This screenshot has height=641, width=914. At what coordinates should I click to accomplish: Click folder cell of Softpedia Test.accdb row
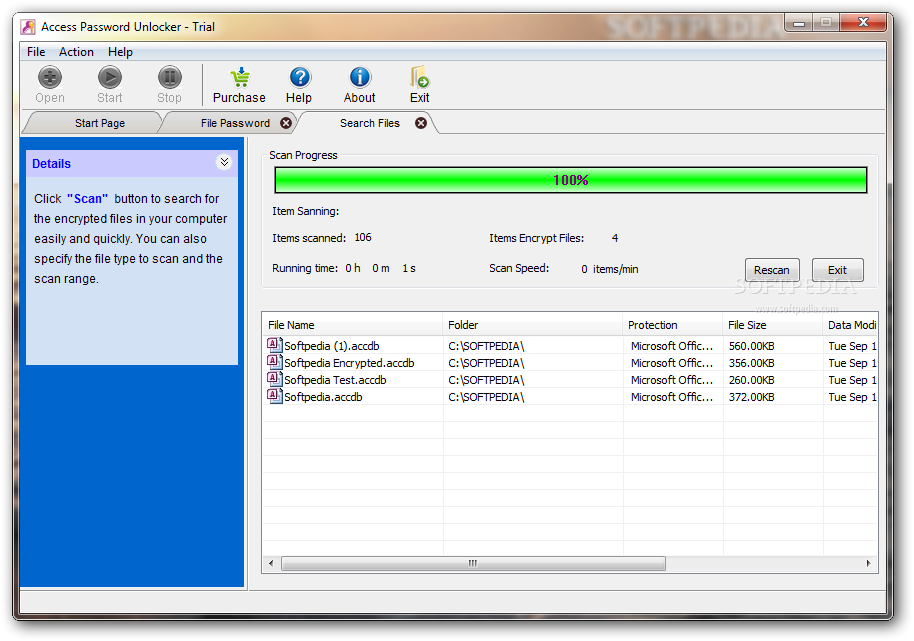tap(486, 380)
